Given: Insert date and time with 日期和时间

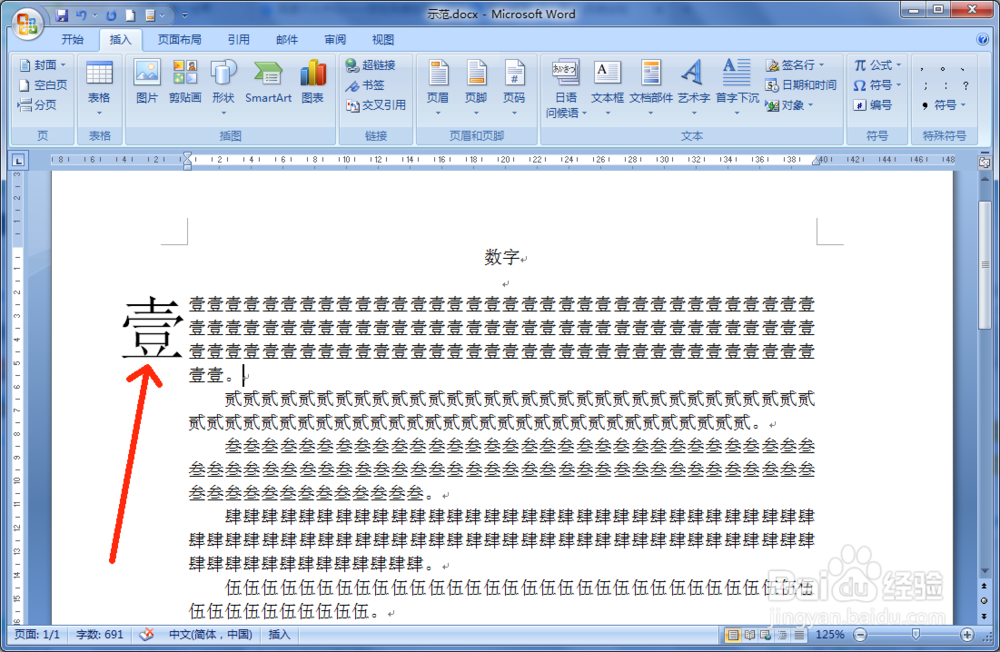Looking at the screenshot, I should (x=800, y=85).
